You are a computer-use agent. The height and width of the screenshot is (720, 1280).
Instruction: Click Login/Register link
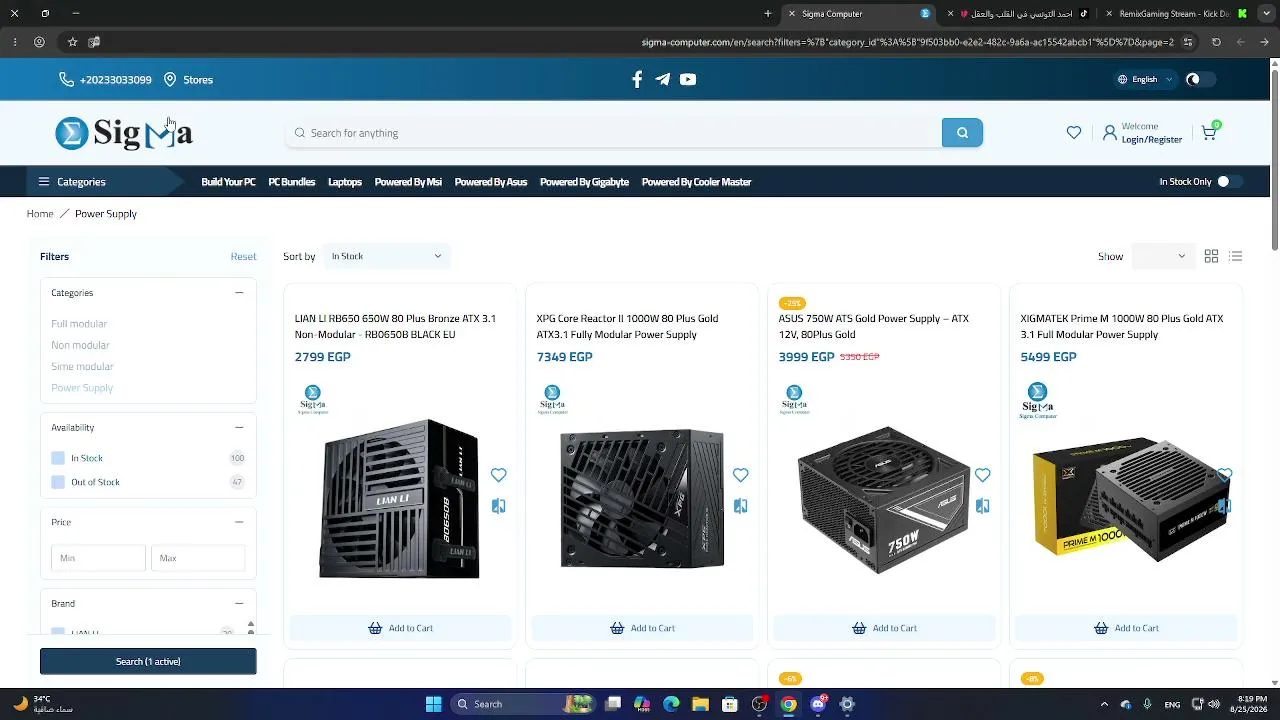tap(1152, 140)
